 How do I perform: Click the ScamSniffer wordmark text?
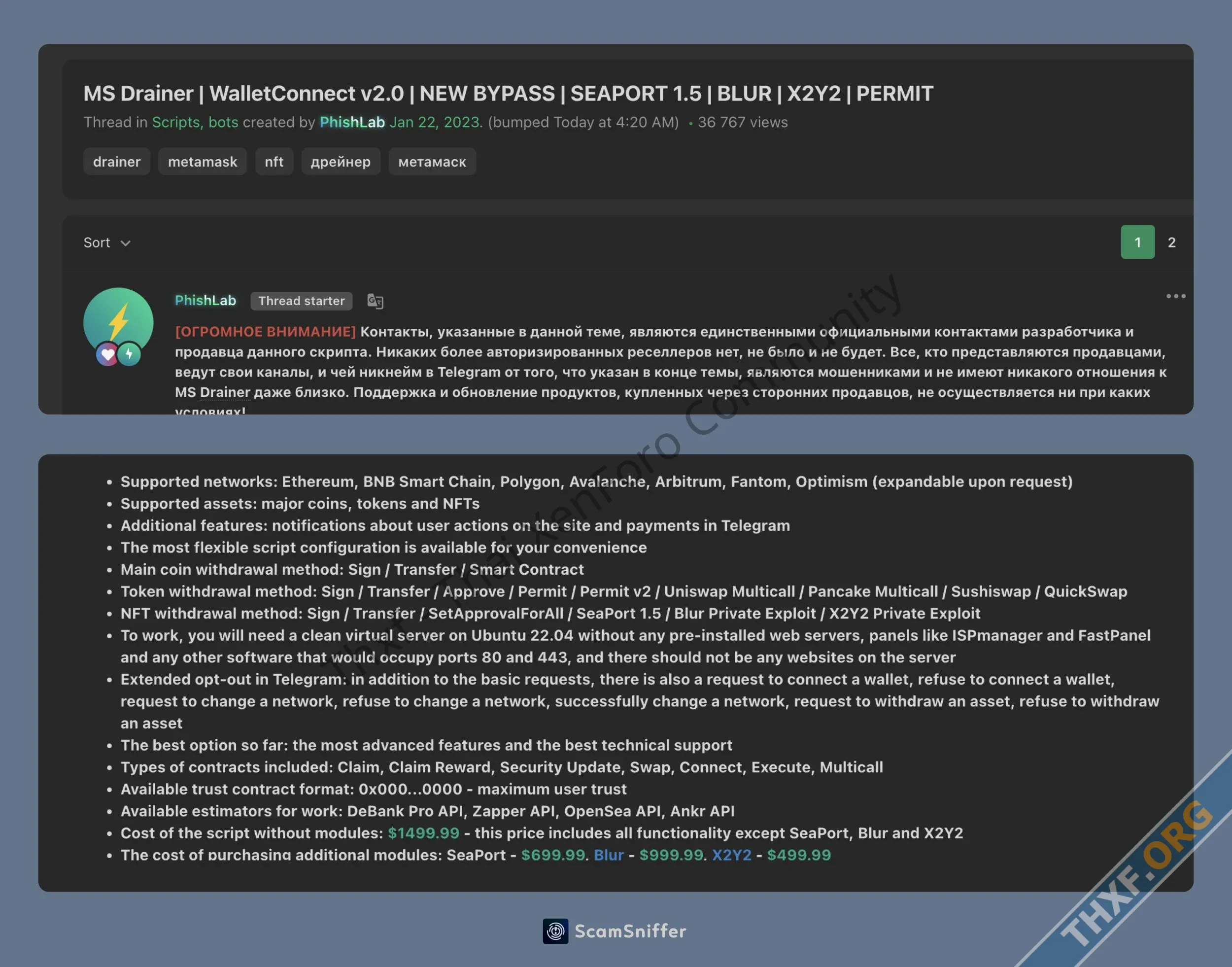pos(630,932)
